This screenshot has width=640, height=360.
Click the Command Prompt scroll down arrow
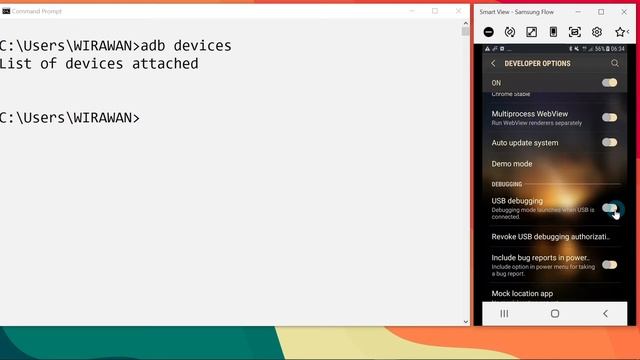coord(465,322)
